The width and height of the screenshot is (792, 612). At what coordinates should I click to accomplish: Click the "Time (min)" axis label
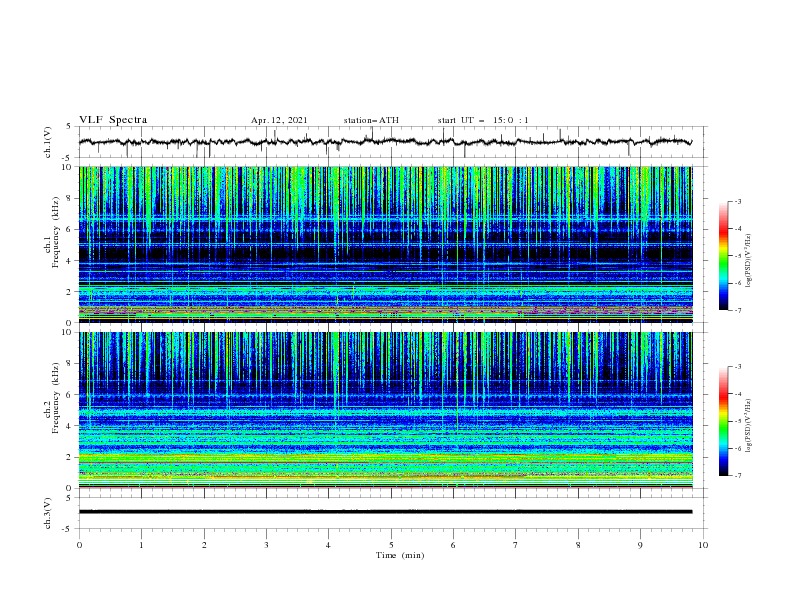[400, 555]
